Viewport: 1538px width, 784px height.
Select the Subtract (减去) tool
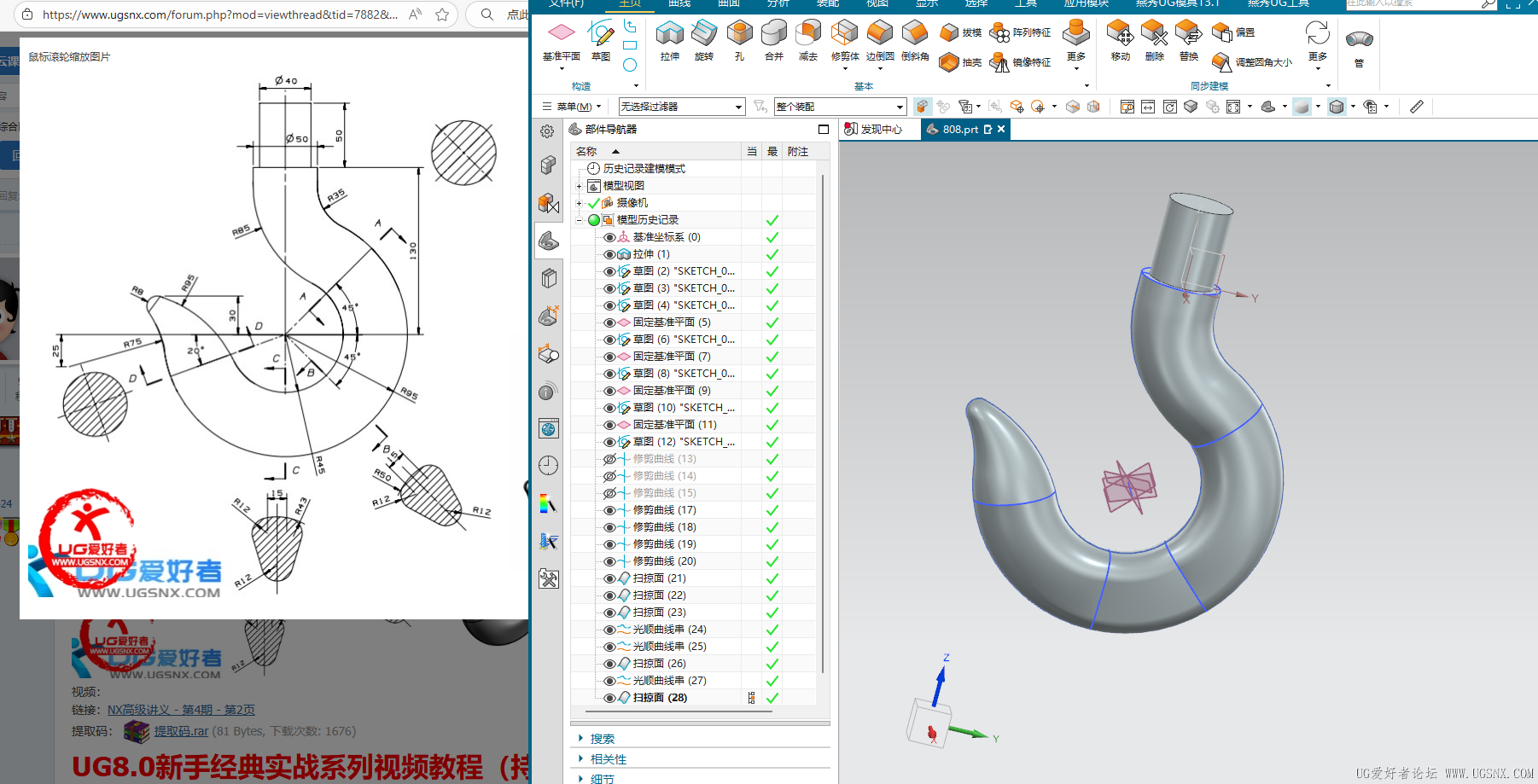[x=808, y=41]
